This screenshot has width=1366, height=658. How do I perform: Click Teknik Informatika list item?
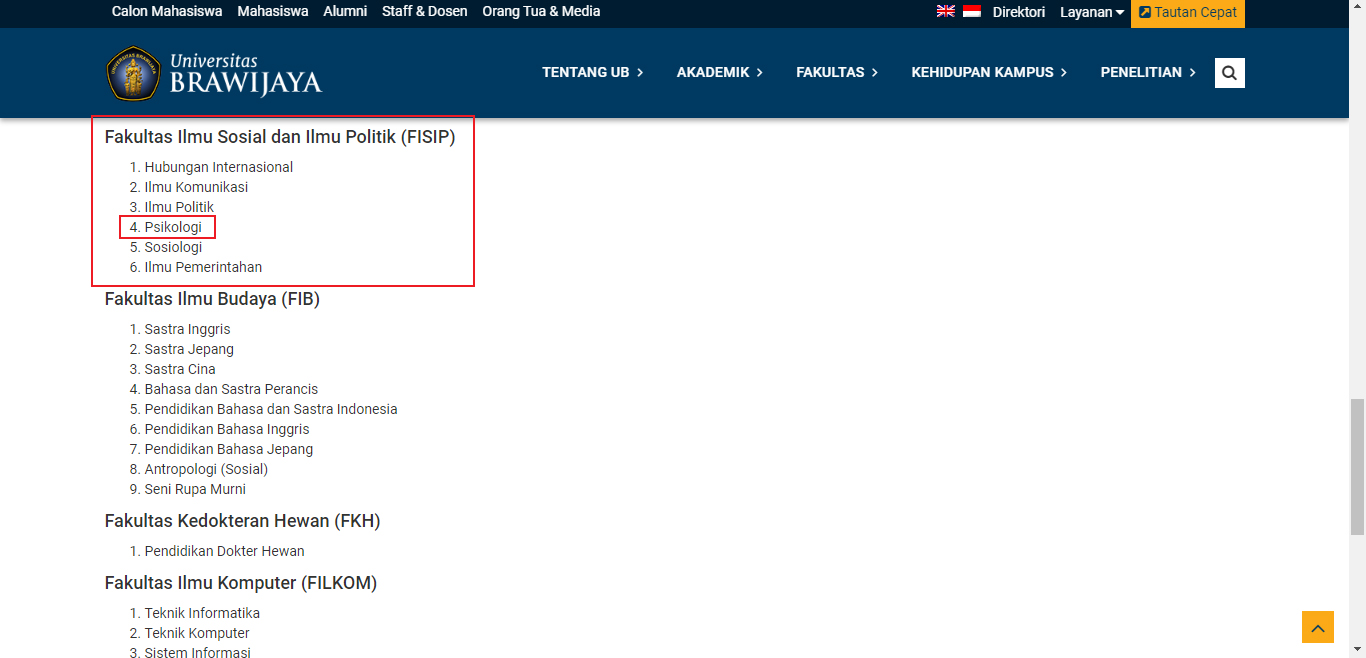coord(202,613)
